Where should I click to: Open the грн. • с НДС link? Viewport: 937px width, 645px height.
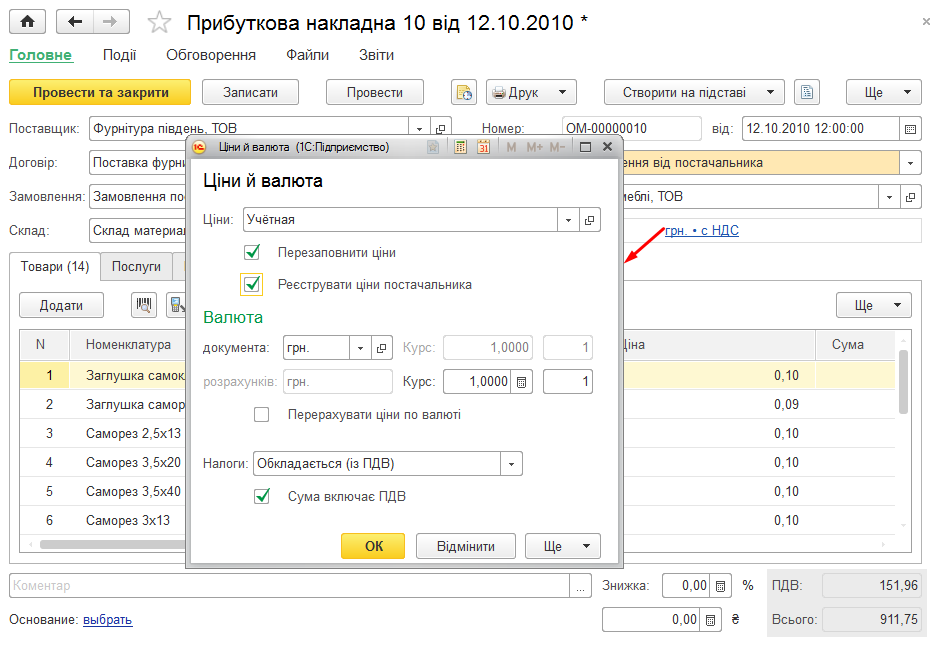point(702,231)
